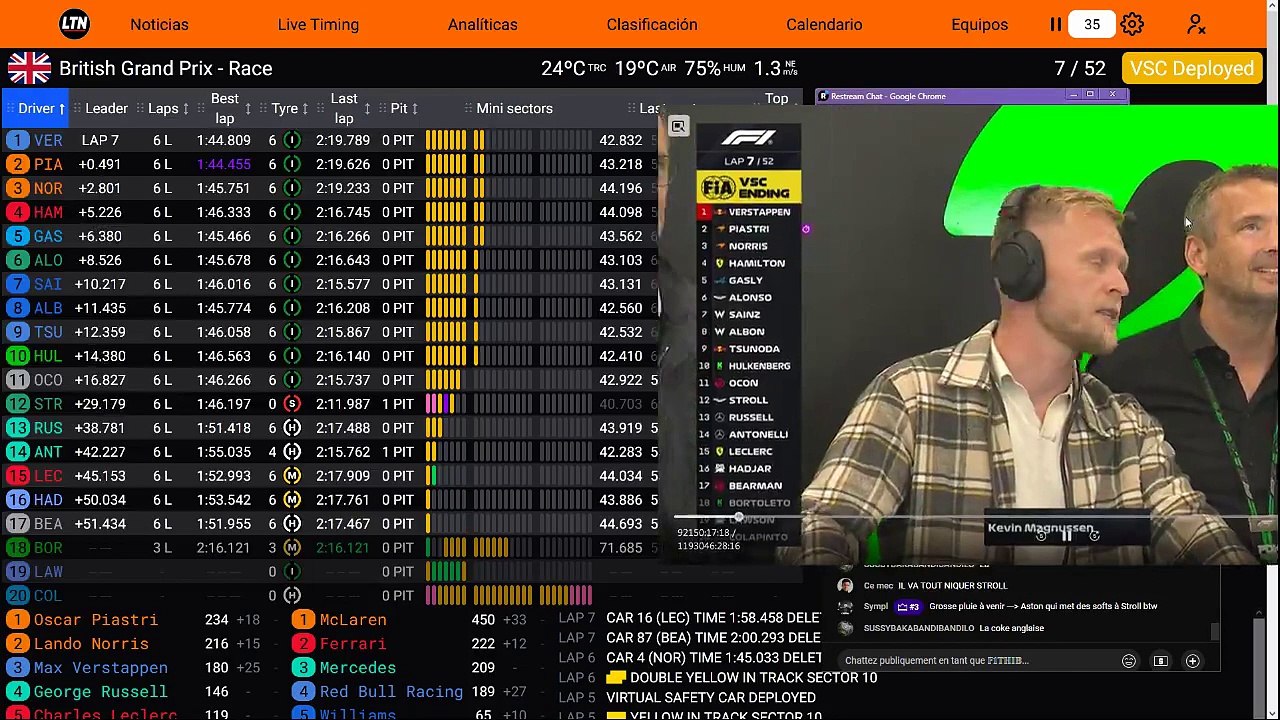
Task: Click the video progress slider knob
Action: (x=739, y=517)
